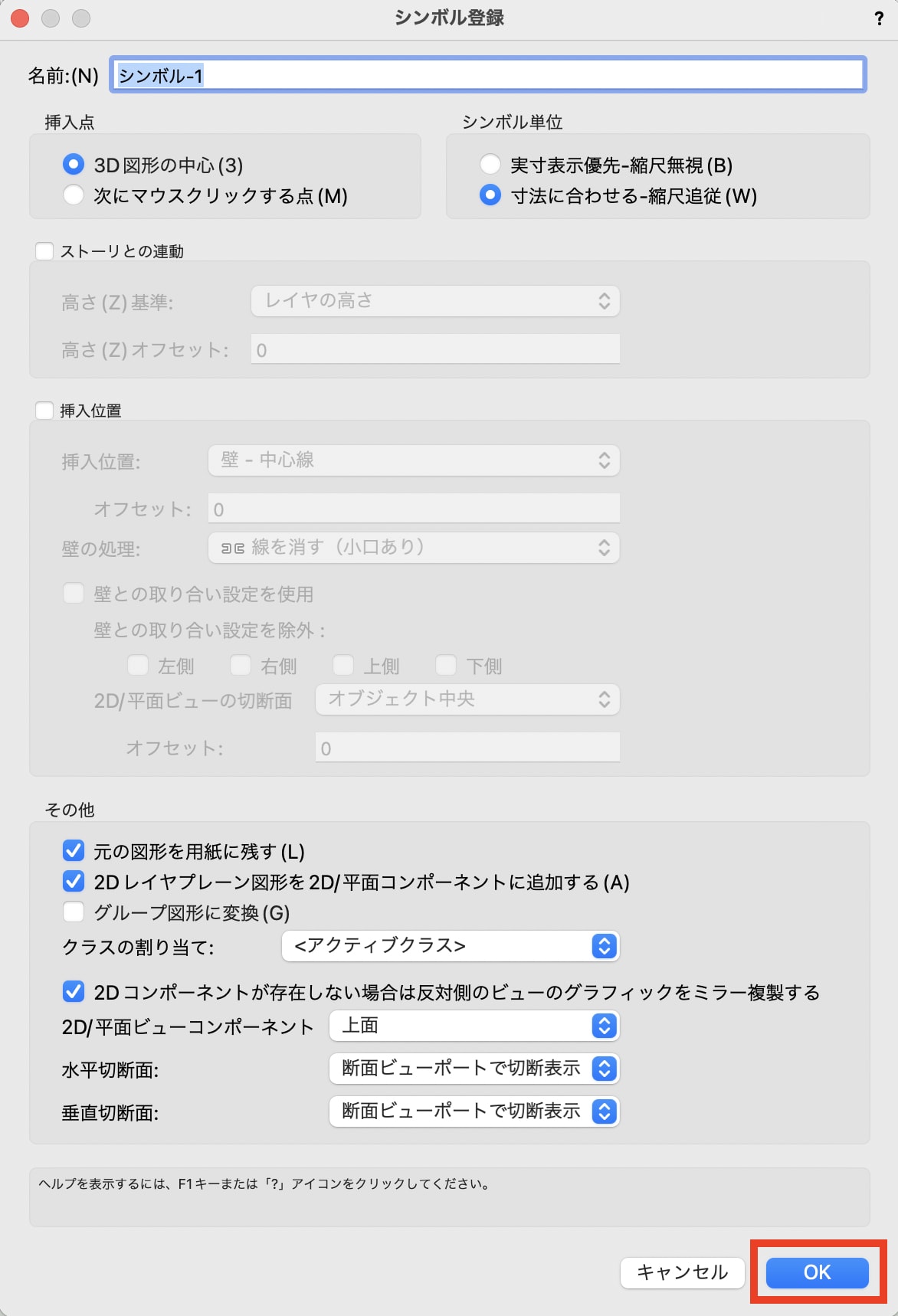Click the キャンセル button

pos(680,1272)
